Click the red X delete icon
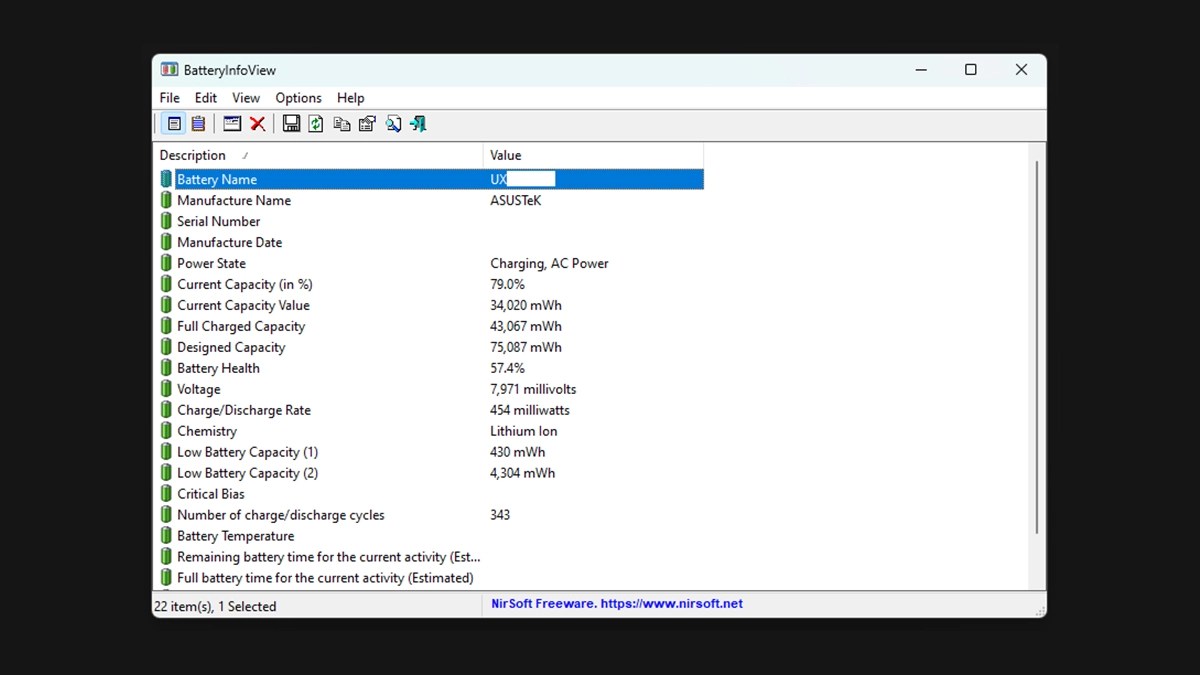The width and height of the screenshot is (1200, 675). point(258,123)
